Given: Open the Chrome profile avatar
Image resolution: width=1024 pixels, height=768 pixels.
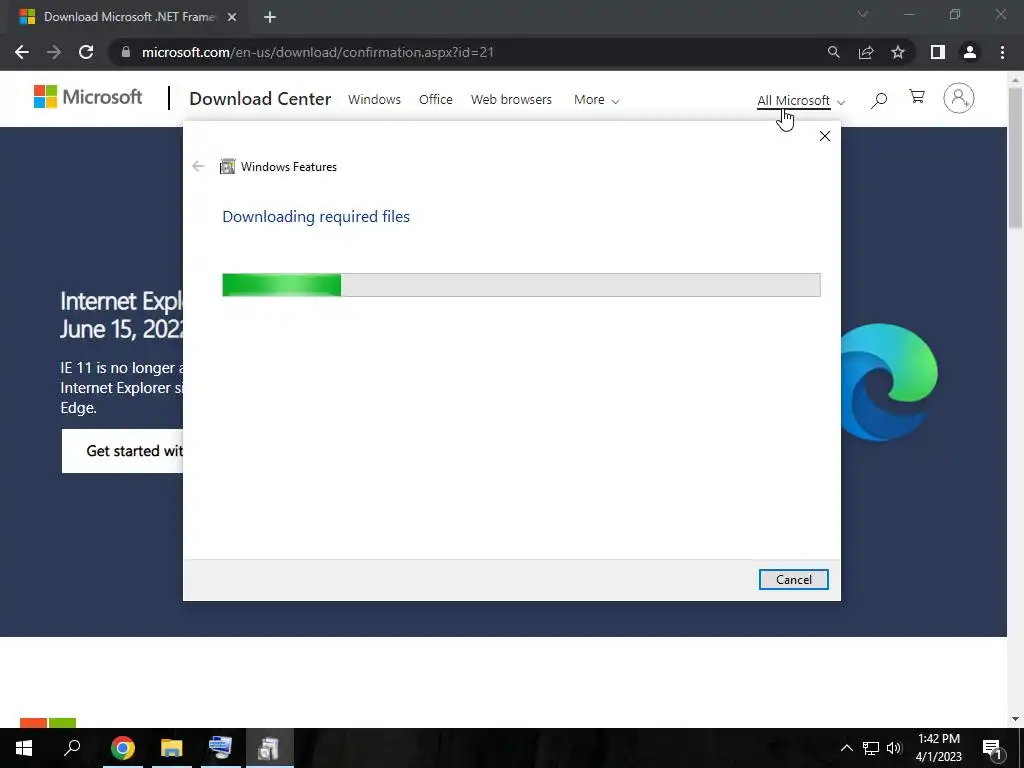Looking at the screenshot, I should [970, 52].
